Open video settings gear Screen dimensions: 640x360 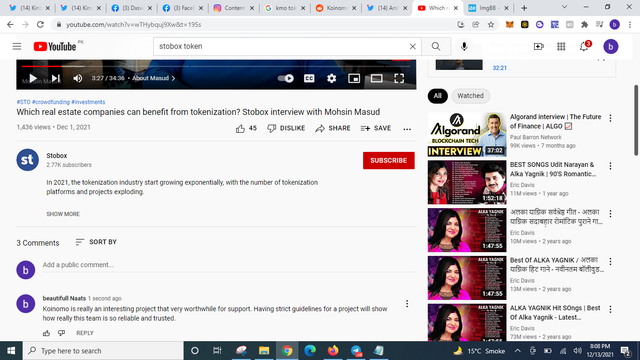point(331,78)
